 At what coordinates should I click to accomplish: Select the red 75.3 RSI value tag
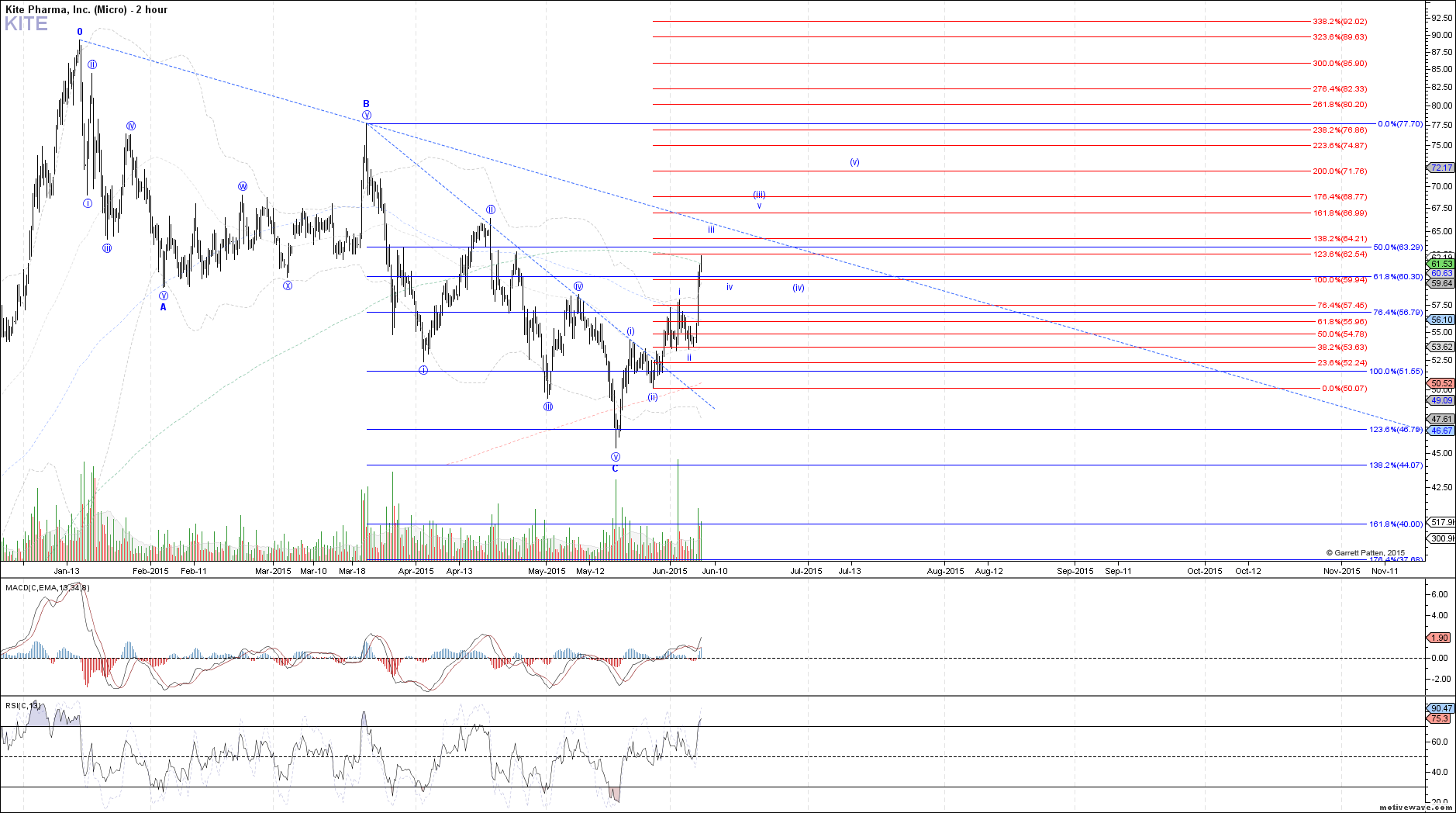(x=1439, y=719)
